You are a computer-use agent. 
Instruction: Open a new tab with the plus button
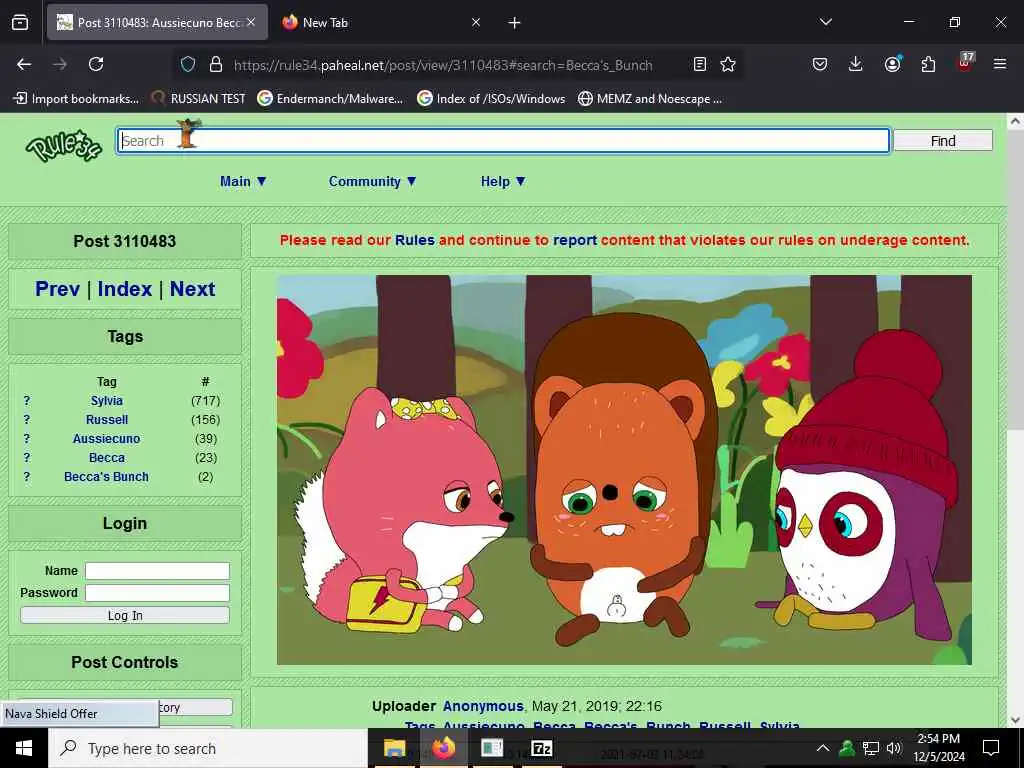[x=515, y=23]
